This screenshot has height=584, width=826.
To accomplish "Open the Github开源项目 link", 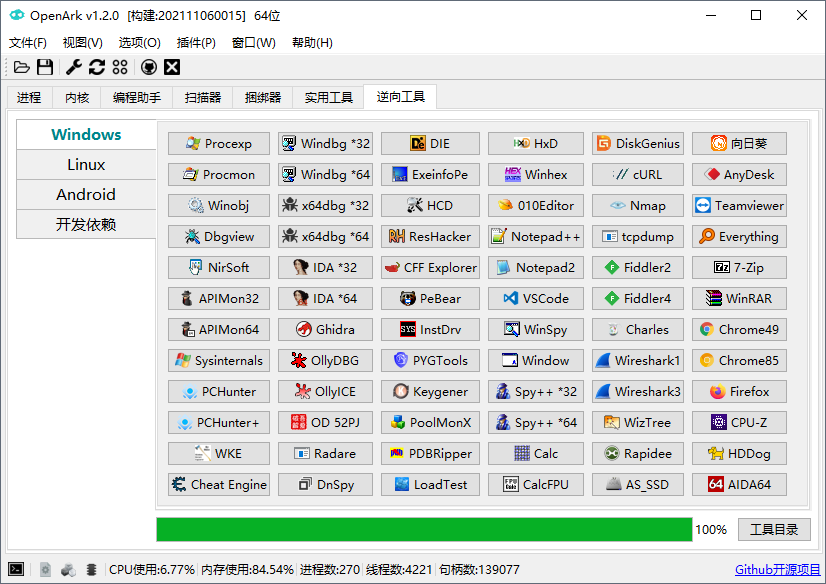I will [778, 570].
